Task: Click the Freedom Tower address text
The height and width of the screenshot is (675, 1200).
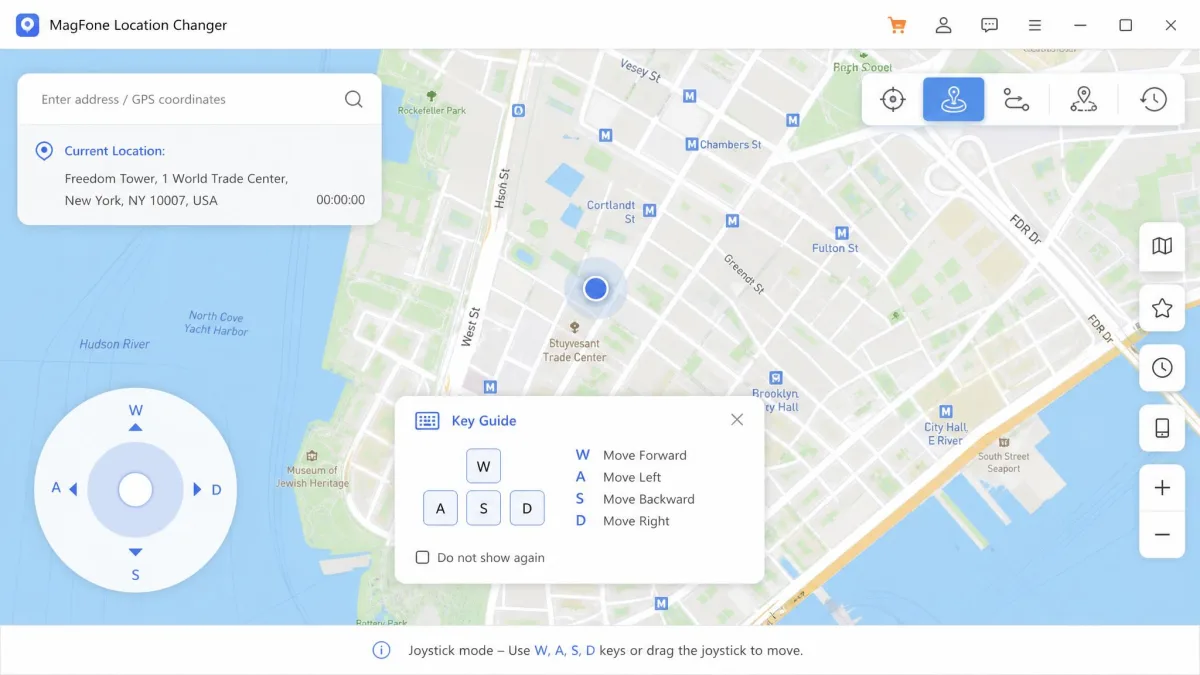Action: pos(176,189)
